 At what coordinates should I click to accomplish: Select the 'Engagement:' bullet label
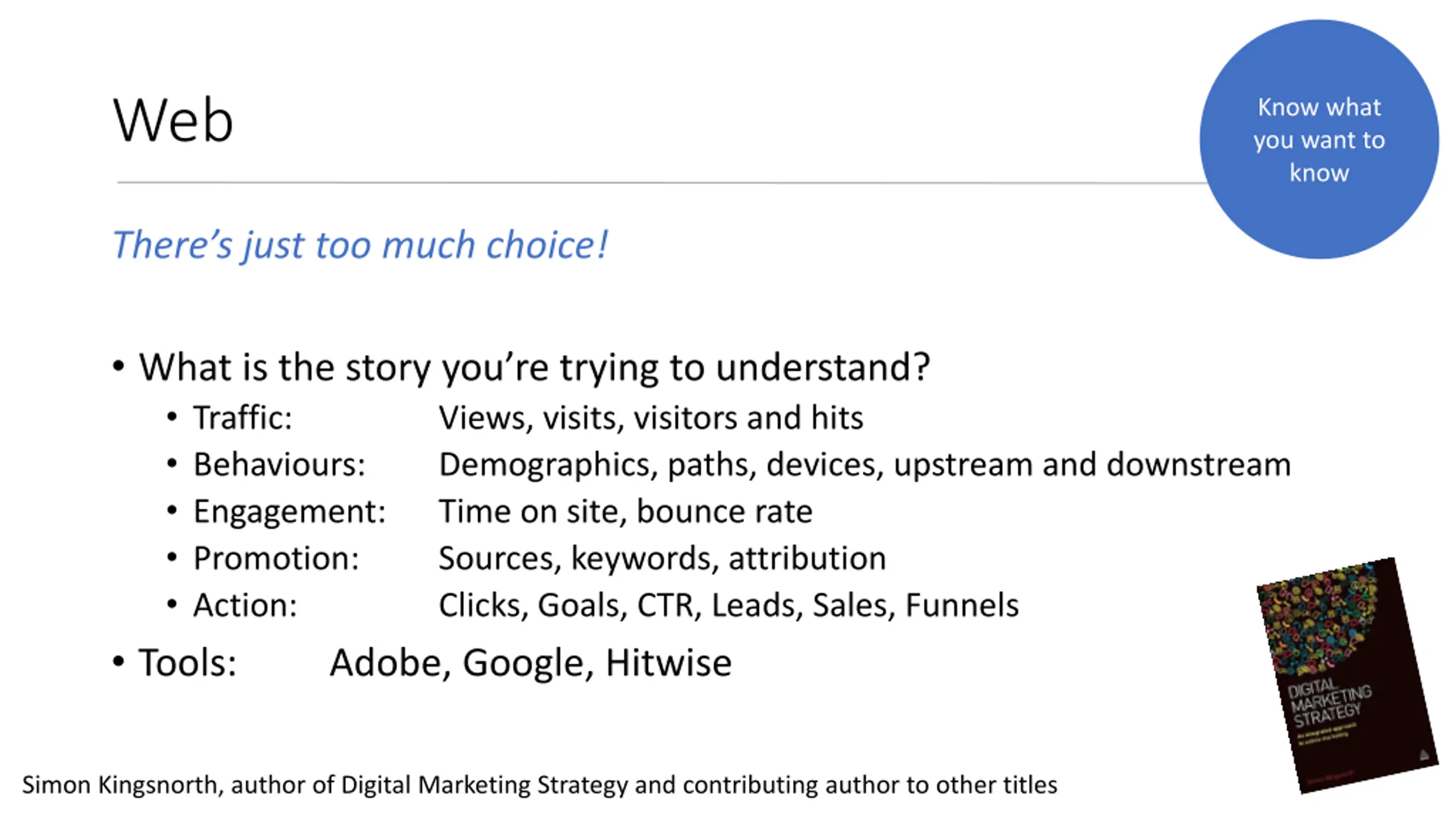289,512
